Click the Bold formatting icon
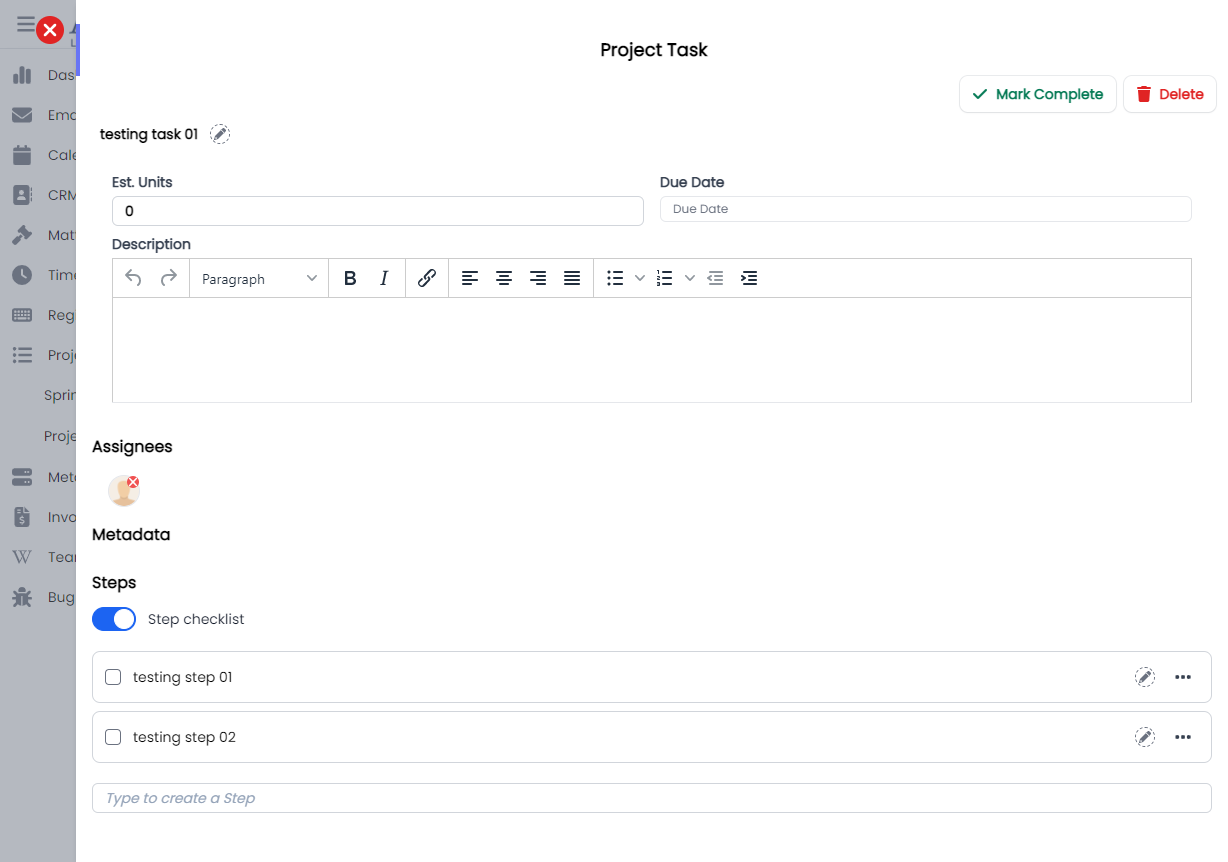The image size is (1228, 862). tap(350, 279)
